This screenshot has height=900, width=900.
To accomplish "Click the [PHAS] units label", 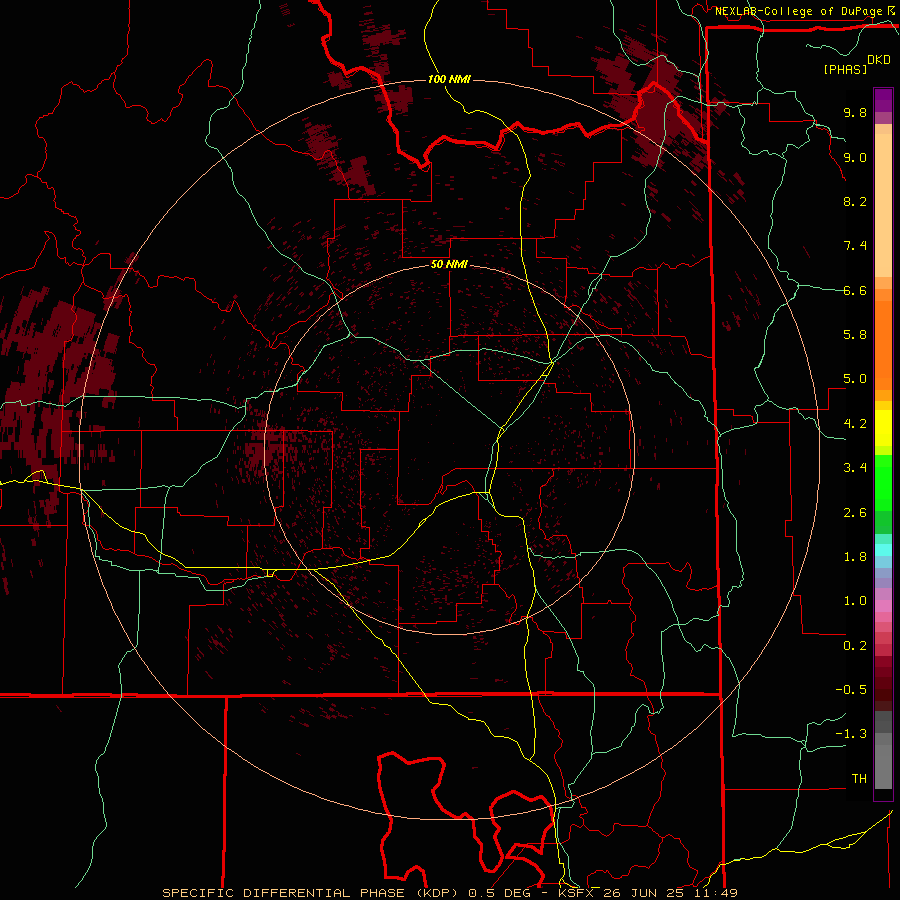I will pos(845,69).
